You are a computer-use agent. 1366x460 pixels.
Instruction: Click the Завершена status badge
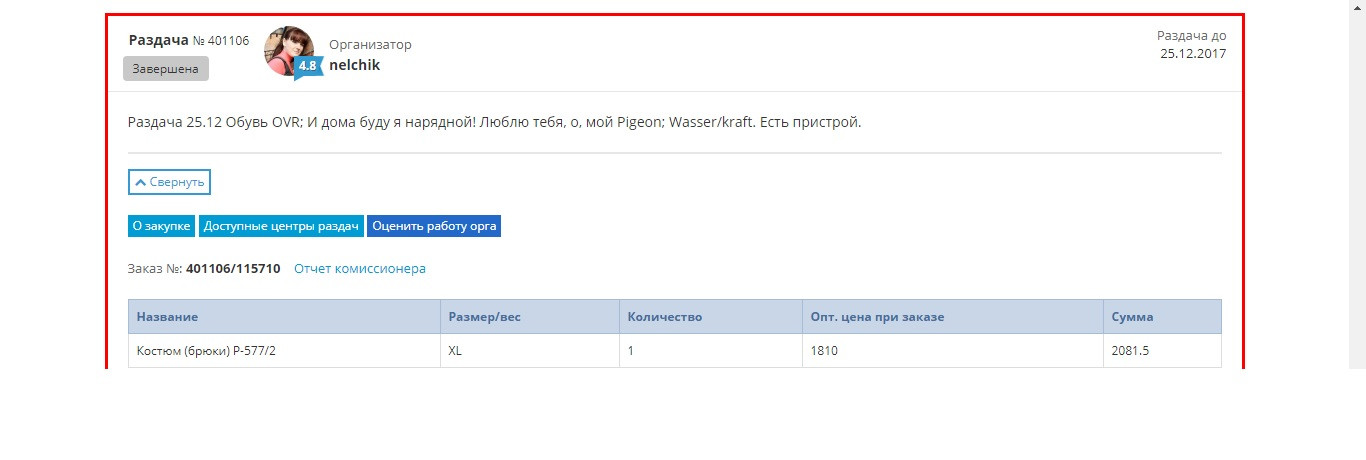166,69
